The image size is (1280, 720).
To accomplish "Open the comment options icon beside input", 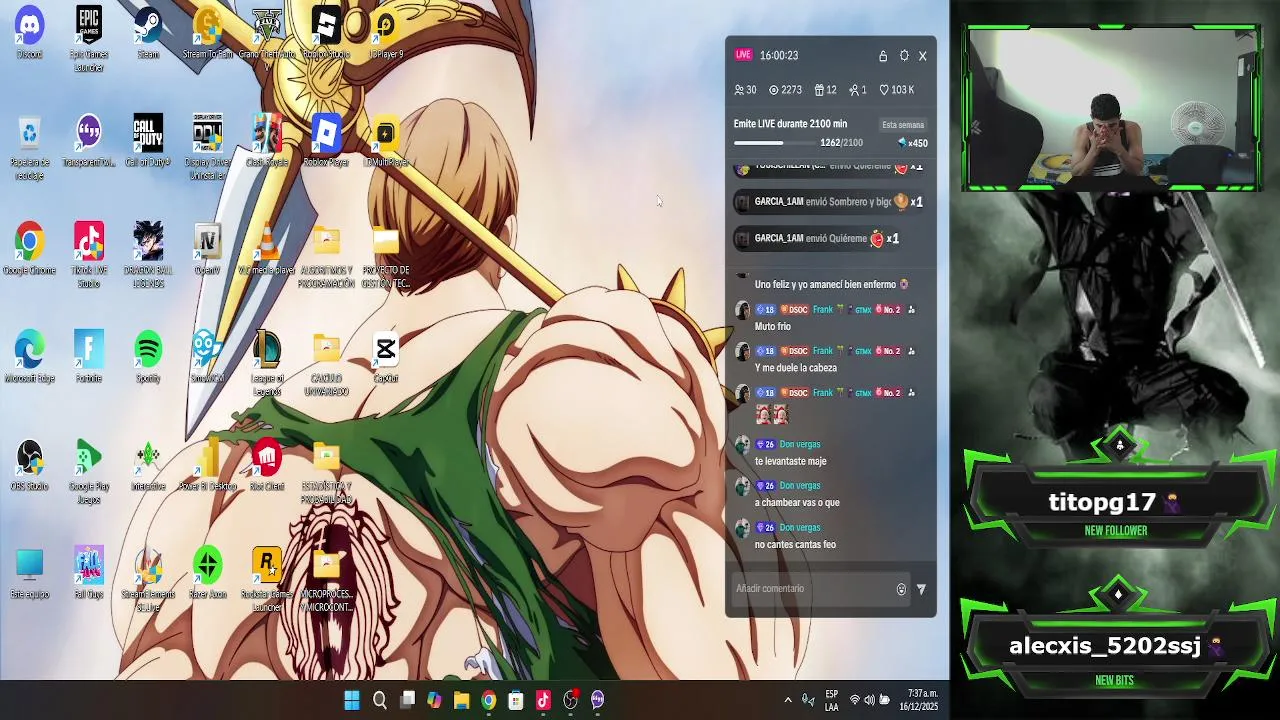I will (901, 590).
